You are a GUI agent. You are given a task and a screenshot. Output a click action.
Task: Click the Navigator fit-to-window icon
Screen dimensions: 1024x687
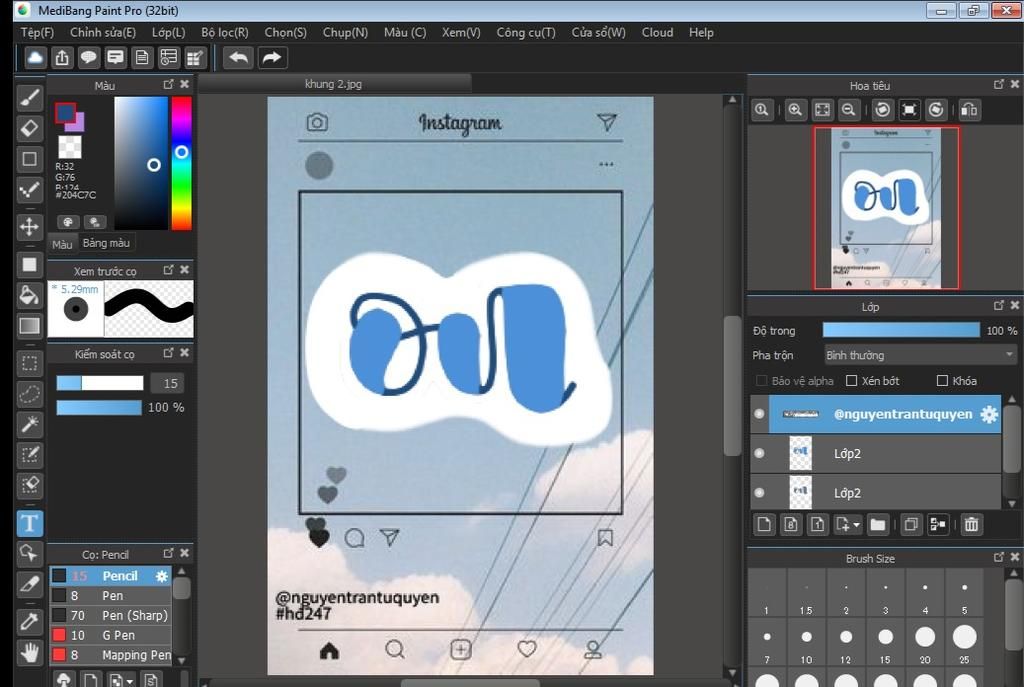[822, 110]
